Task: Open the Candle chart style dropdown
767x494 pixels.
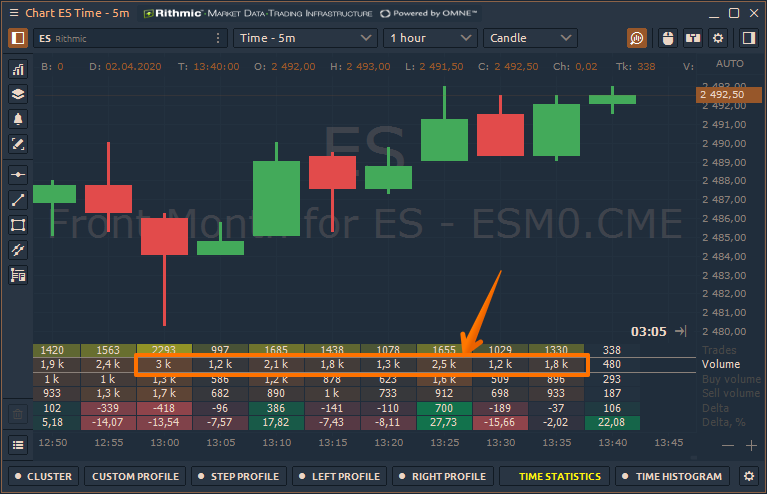Action: (530, 38)
